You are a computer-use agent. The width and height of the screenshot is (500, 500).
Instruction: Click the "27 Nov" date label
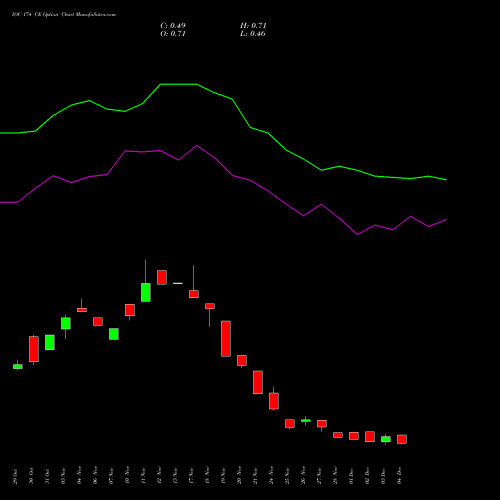pos(319,476)
